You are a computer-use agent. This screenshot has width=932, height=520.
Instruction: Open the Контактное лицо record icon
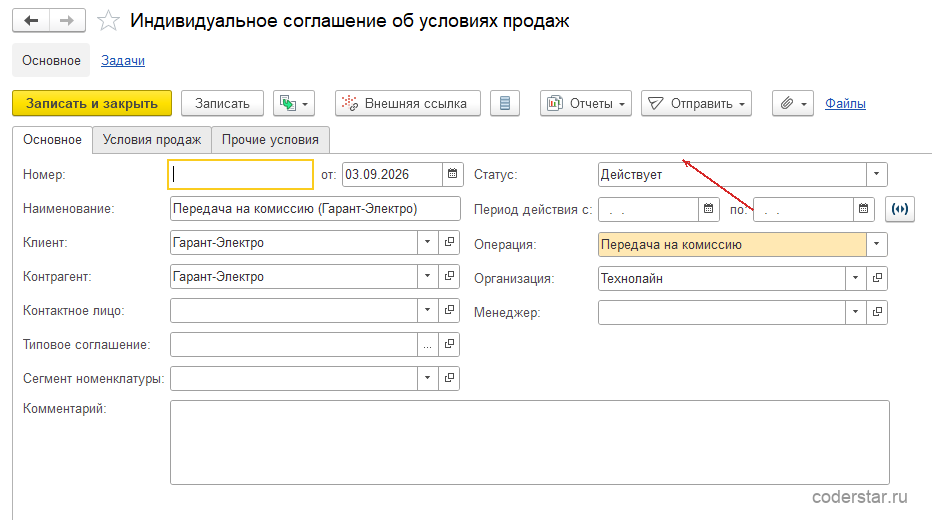[x=449, y=310]
